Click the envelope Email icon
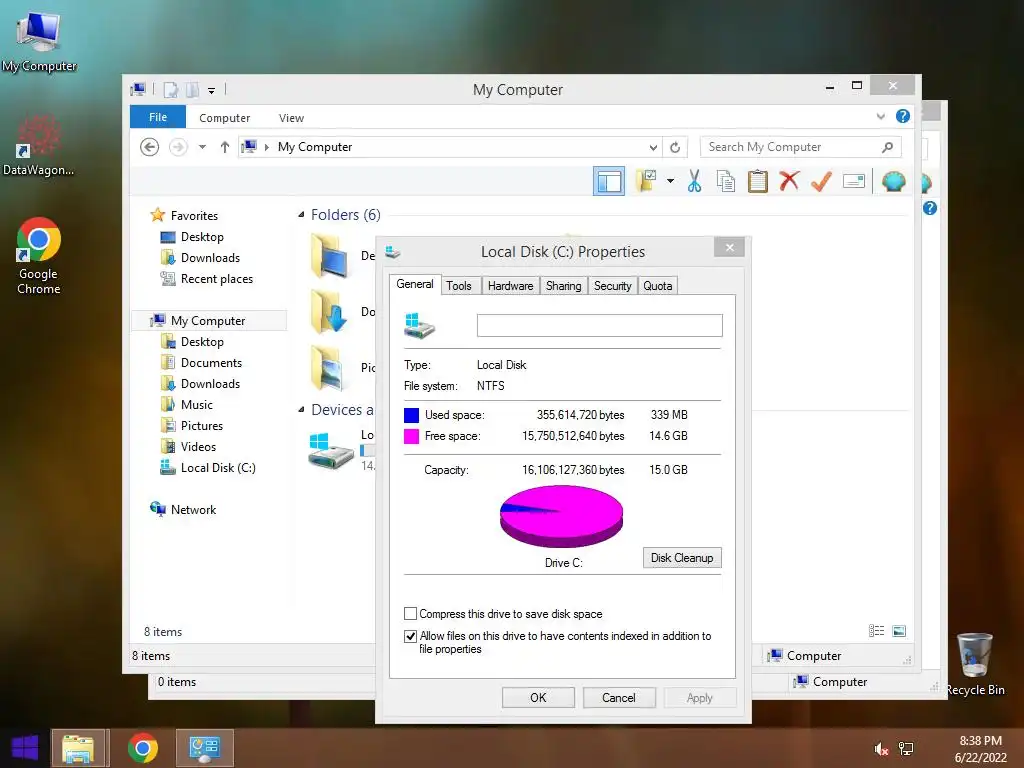The width and height of the screenshot is (1024, 768). pyautogui.click(x=854, y=181)
